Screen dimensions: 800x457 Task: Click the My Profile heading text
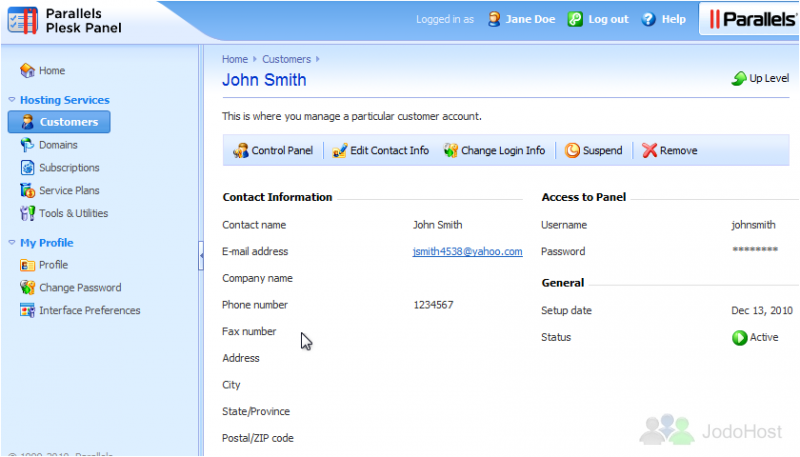(46, 243)
